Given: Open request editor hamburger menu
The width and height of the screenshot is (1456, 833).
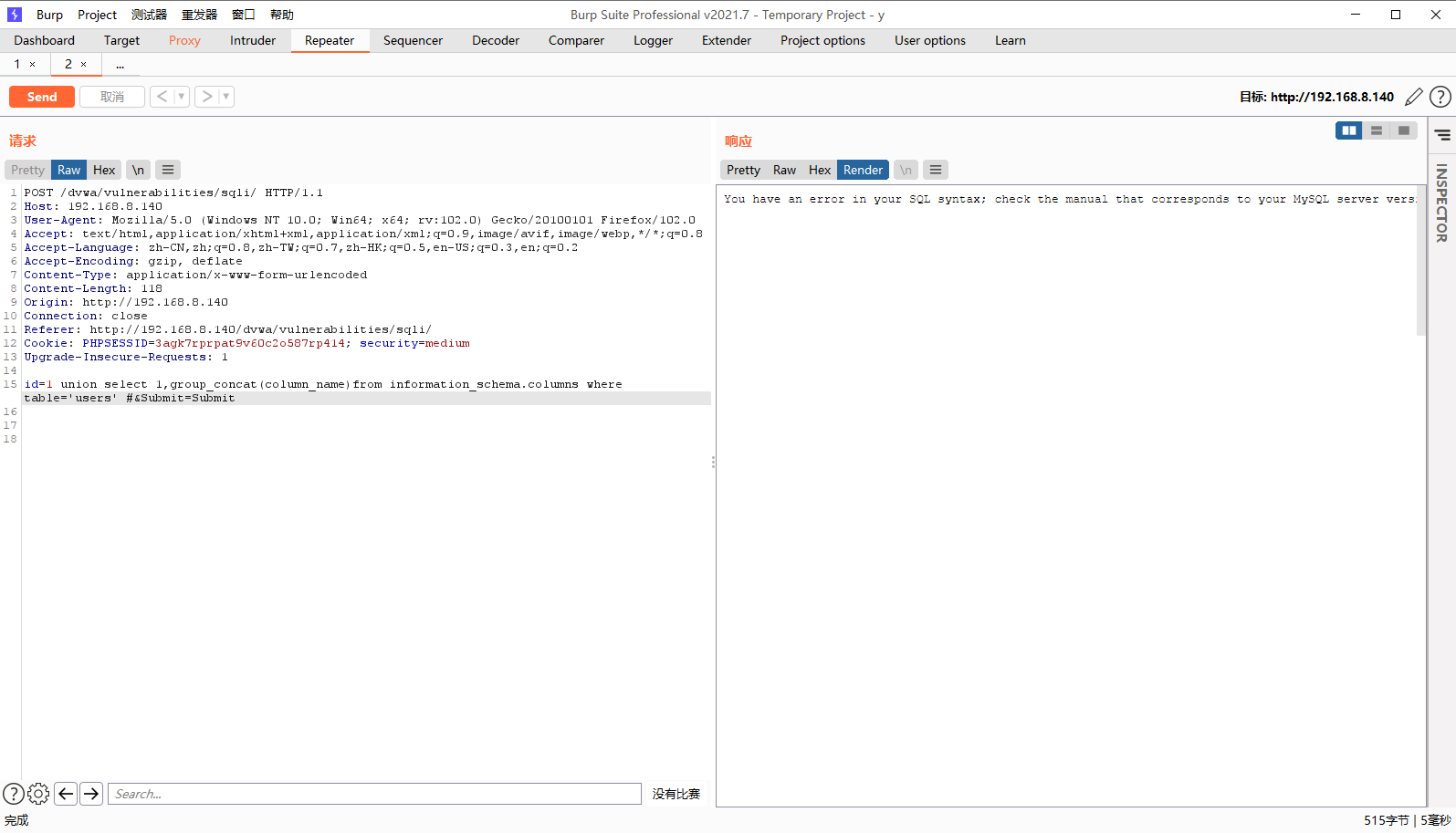Looking at the screenshot, I should tap(168, 170).
